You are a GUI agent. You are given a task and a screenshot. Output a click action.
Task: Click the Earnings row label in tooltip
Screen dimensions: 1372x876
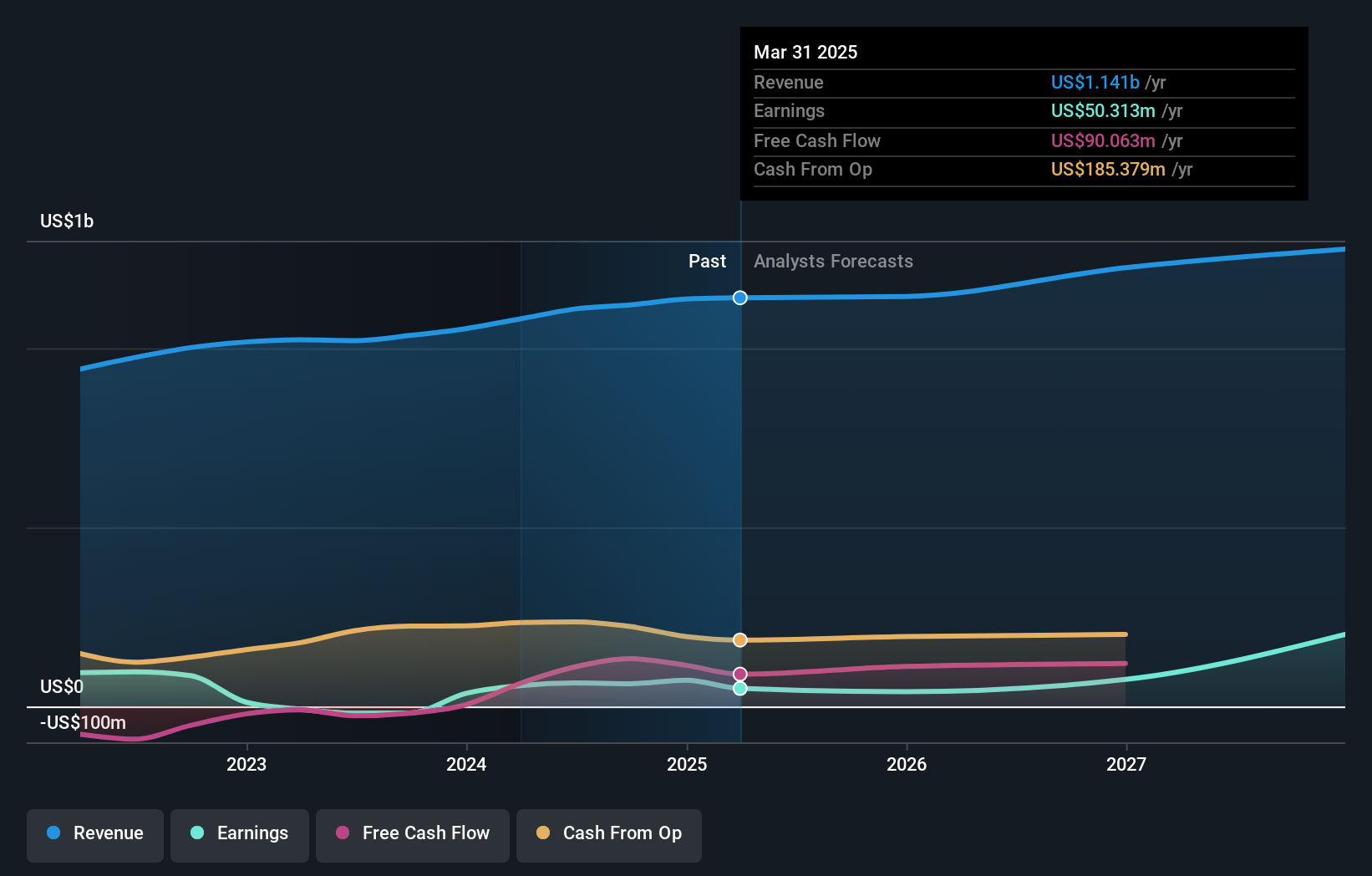[x=789, y=110]
